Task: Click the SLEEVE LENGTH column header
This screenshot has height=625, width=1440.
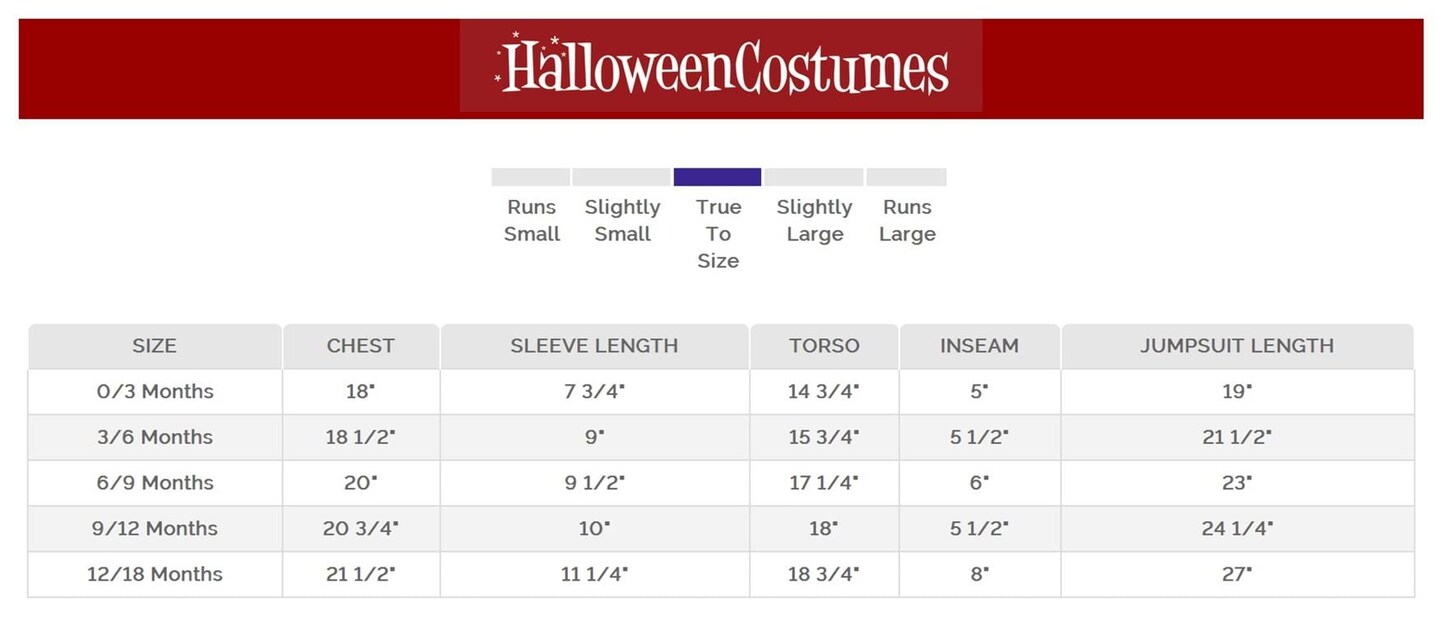Action: tap(594, 346)
